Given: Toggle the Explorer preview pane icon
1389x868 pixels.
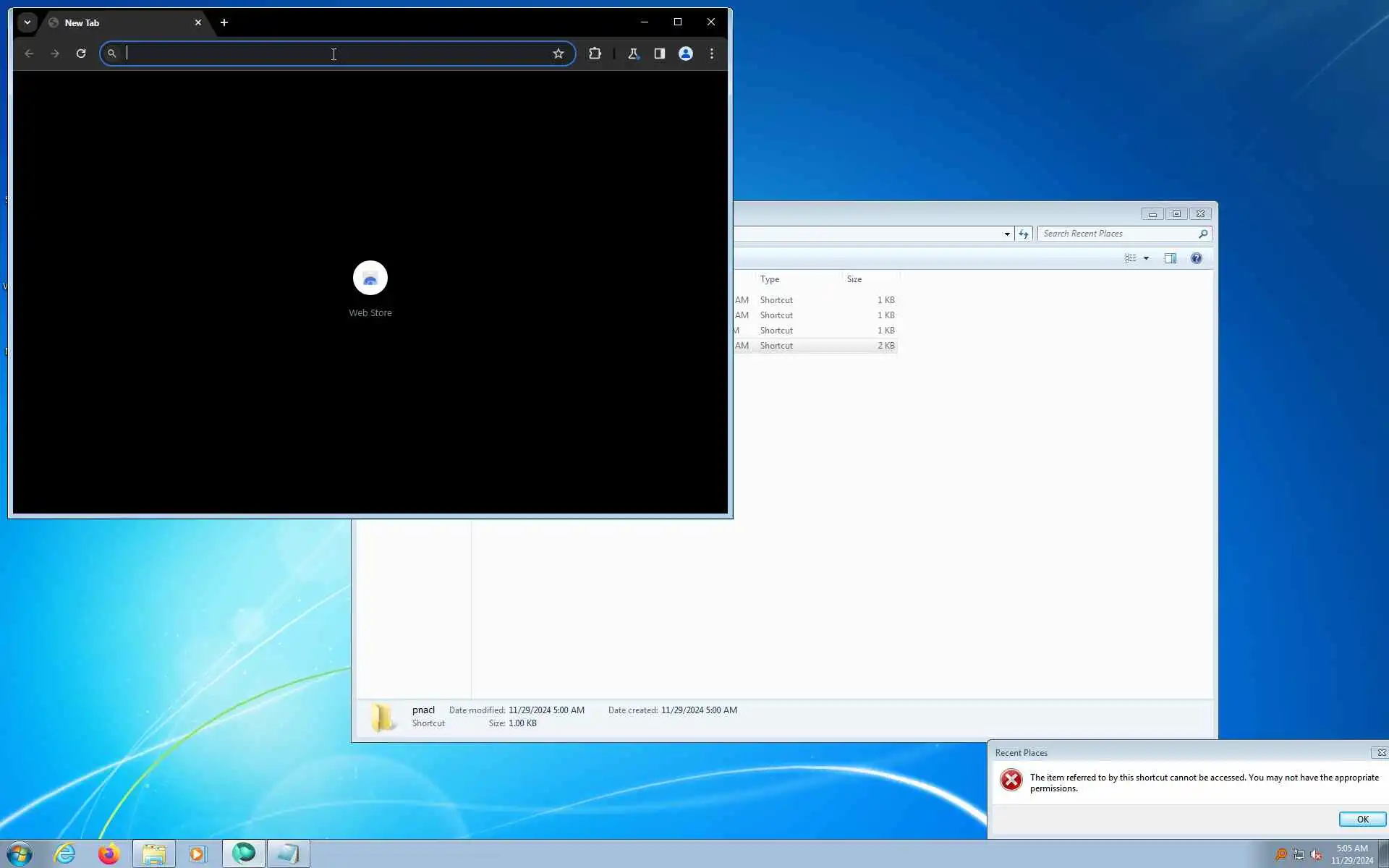Looking at the screenshot, I should 1170,258.
